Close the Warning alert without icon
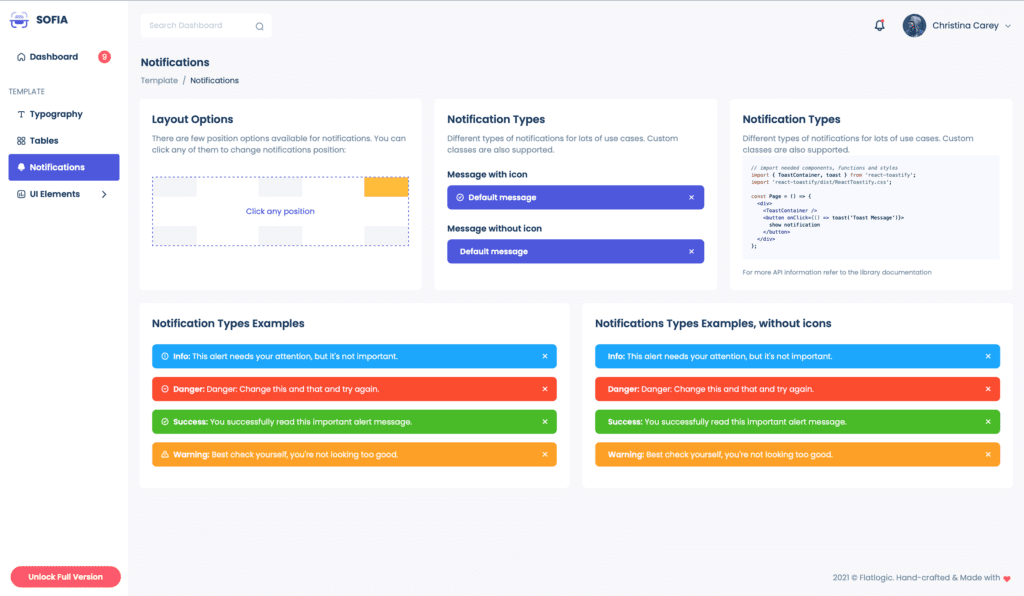Viewport: 1024px width, 596px height. [x=988, y=454]
